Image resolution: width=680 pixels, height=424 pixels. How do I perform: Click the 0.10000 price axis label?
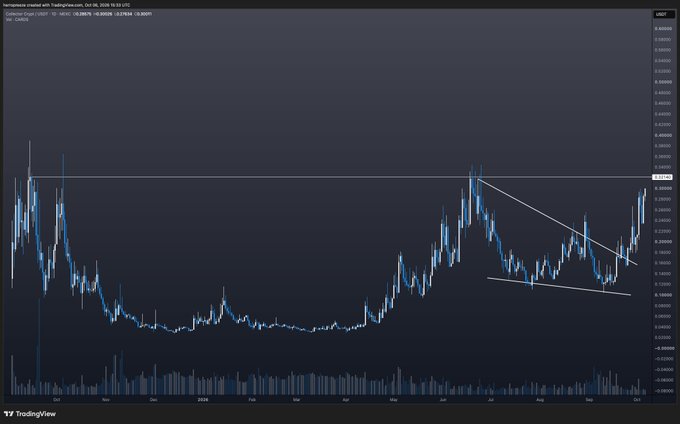coord(663,295)
